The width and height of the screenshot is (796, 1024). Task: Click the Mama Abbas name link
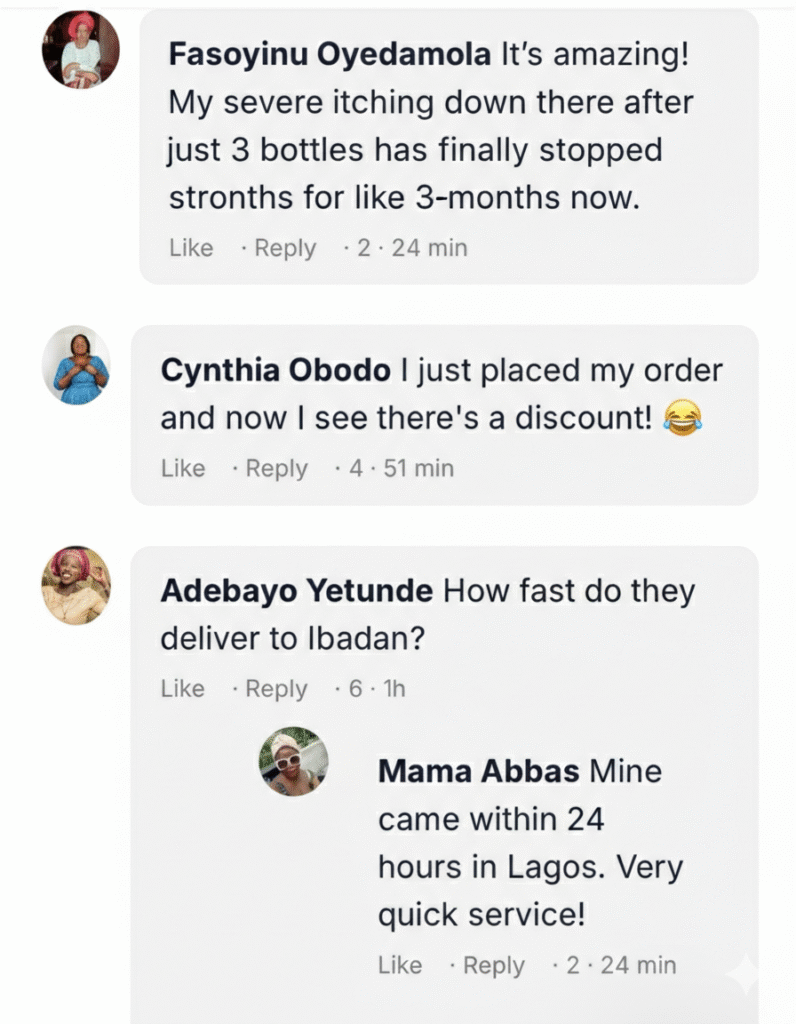coord(478,772)
